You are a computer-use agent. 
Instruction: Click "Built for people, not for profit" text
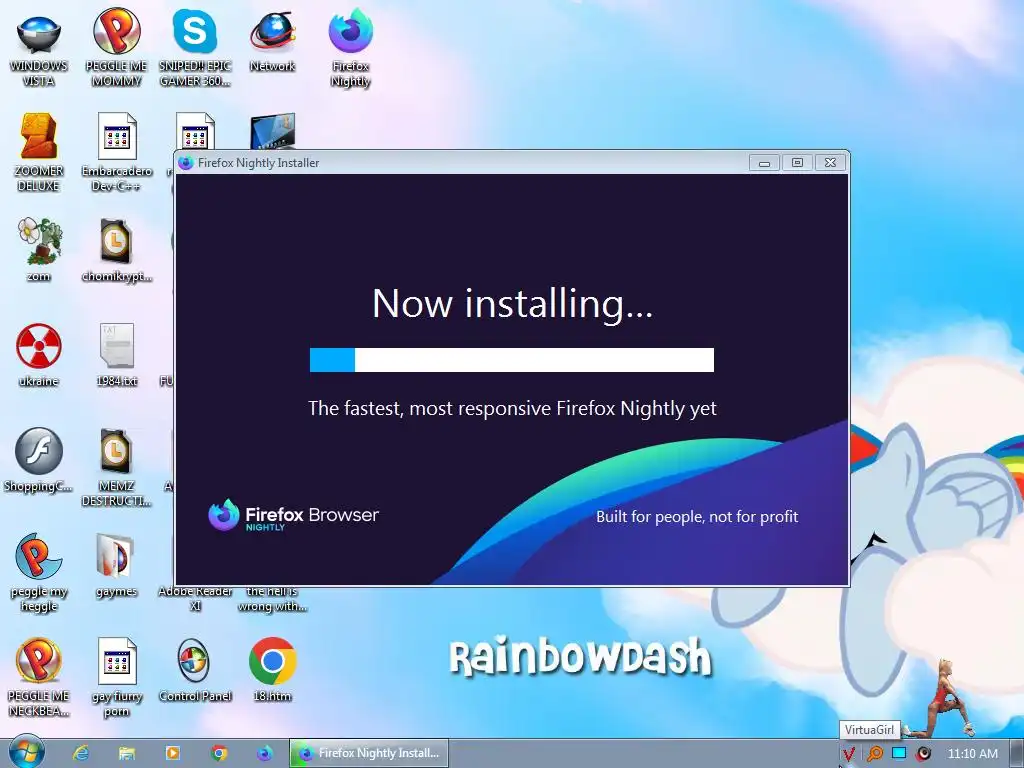coord(697,517)
